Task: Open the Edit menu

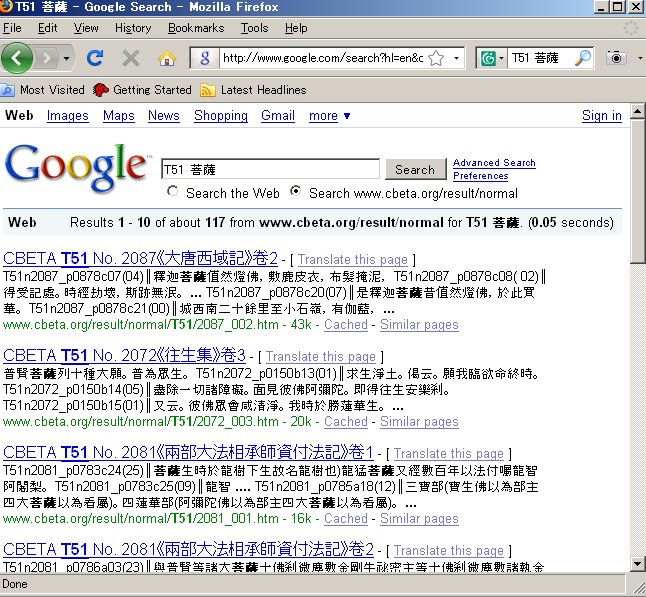Action: (47, 28)
